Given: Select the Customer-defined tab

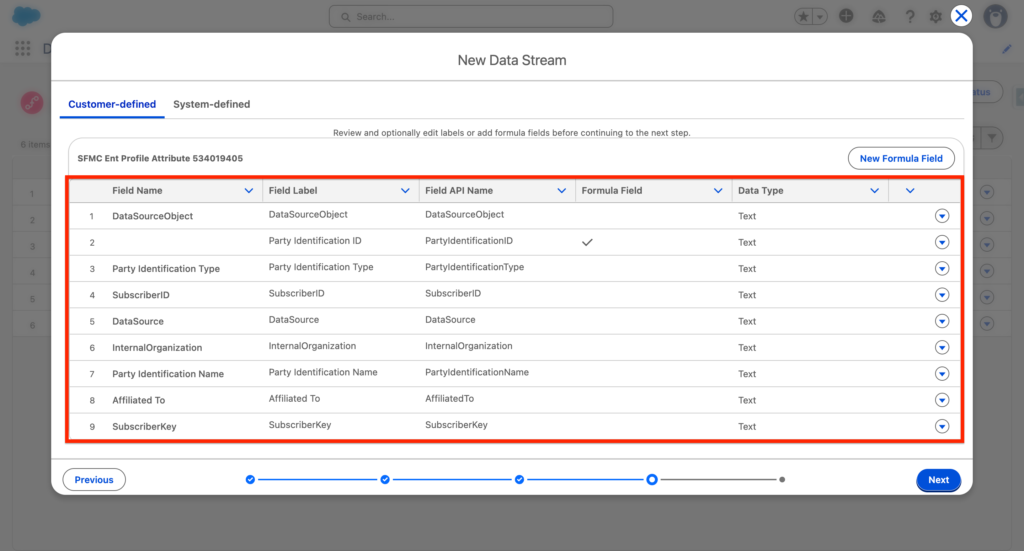Looking at the screenshot, I should tap(111, 104).
